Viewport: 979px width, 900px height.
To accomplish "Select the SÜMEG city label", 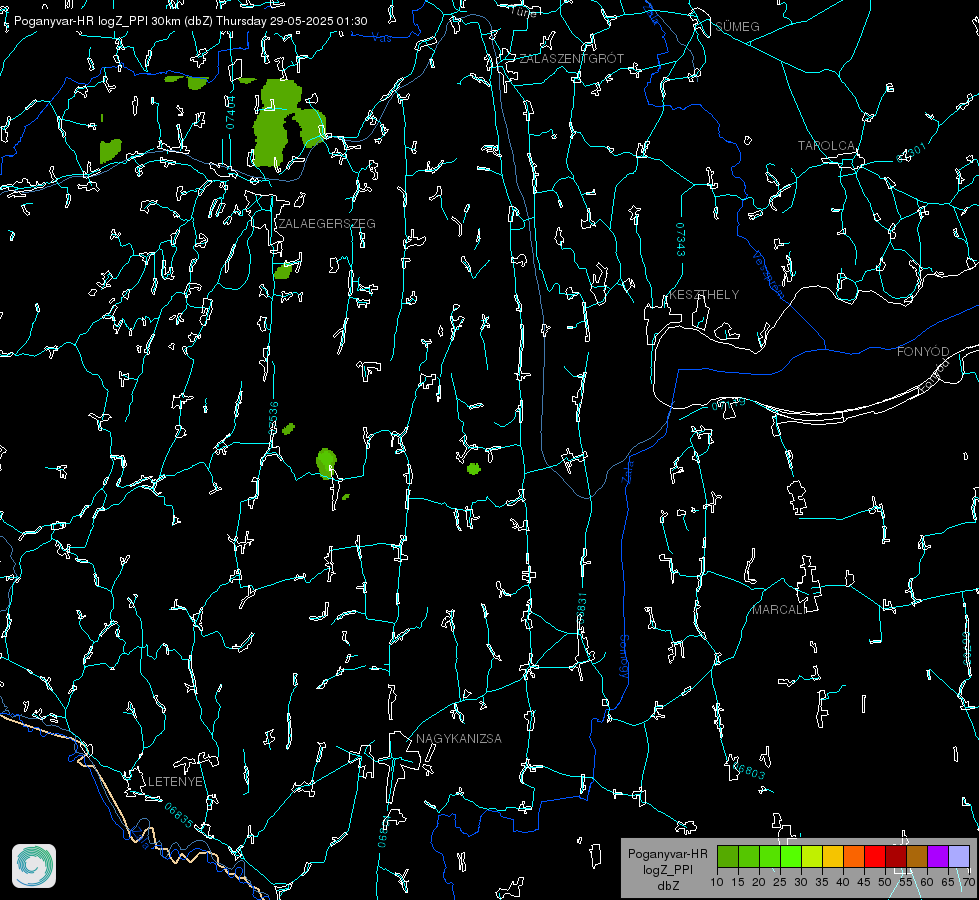I will tap(737, 26).
